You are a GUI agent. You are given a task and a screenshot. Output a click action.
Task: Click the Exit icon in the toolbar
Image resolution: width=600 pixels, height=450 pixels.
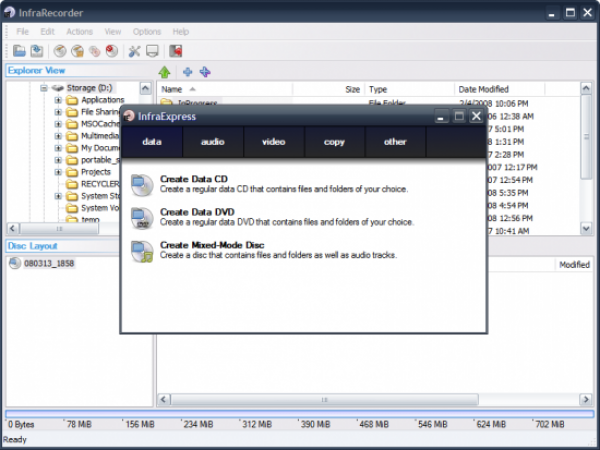click(176, 51)
